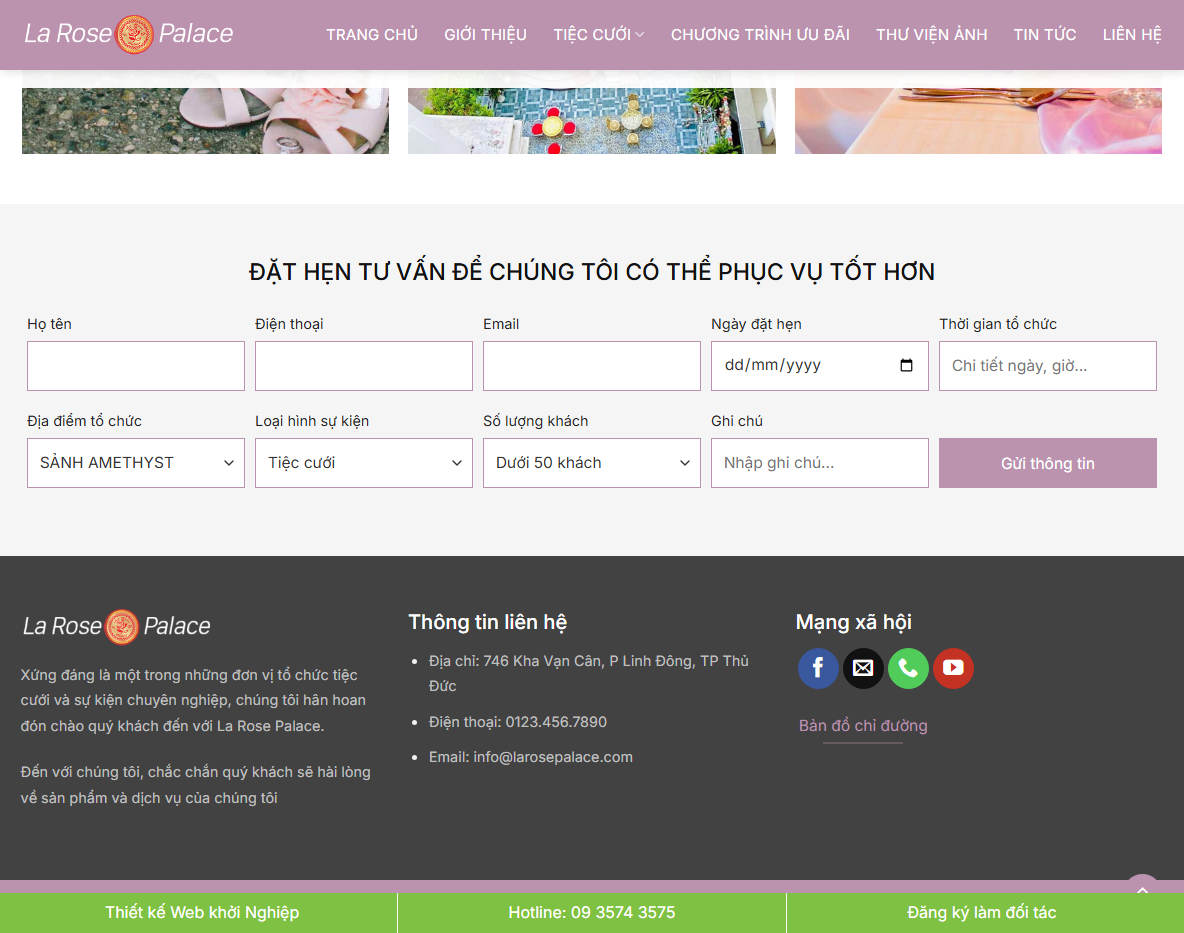Open the THƯ VIỆN ẢNH gallery page

[931, 34]
